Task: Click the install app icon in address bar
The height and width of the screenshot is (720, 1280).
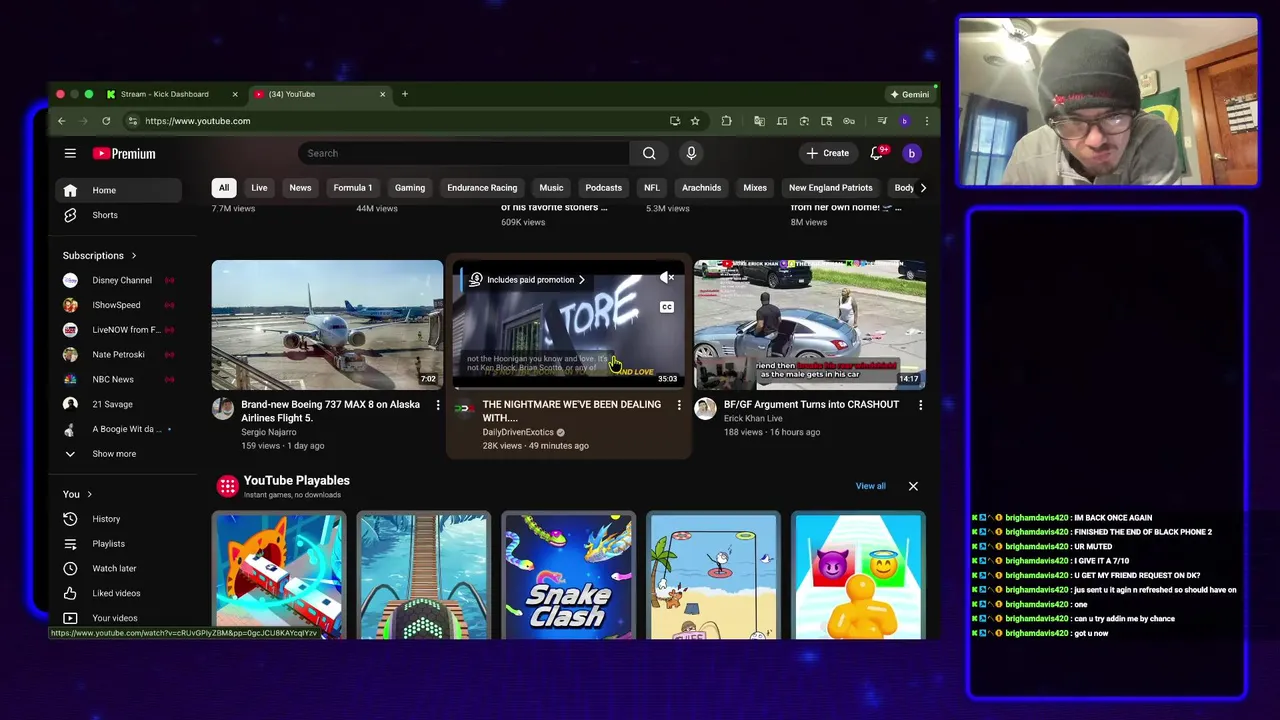Action: 675,121
